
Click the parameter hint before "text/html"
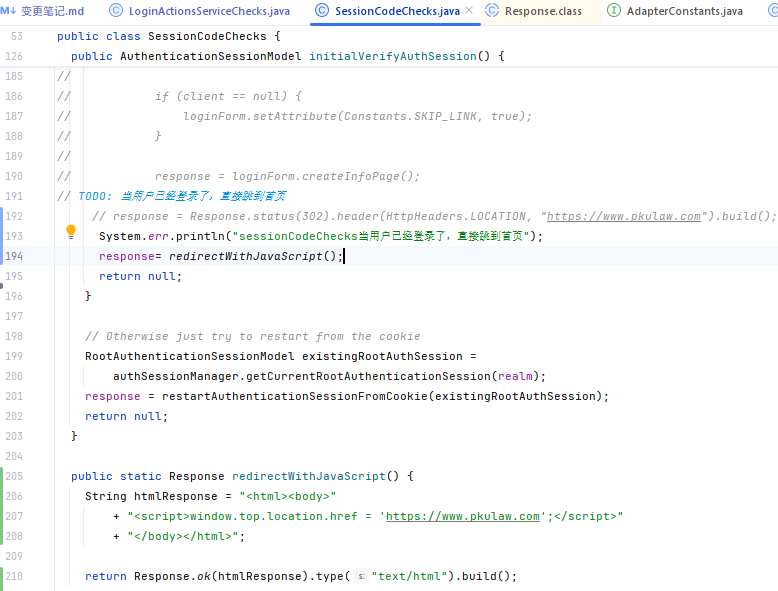pyautogui.click(x=361, y=576)
